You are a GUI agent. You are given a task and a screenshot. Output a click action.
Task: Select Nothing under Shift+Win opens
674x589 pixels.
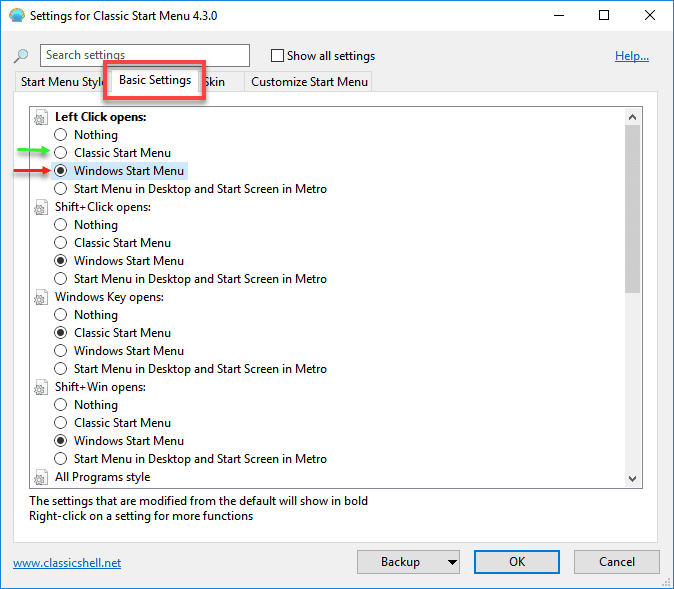coord(61,405)
